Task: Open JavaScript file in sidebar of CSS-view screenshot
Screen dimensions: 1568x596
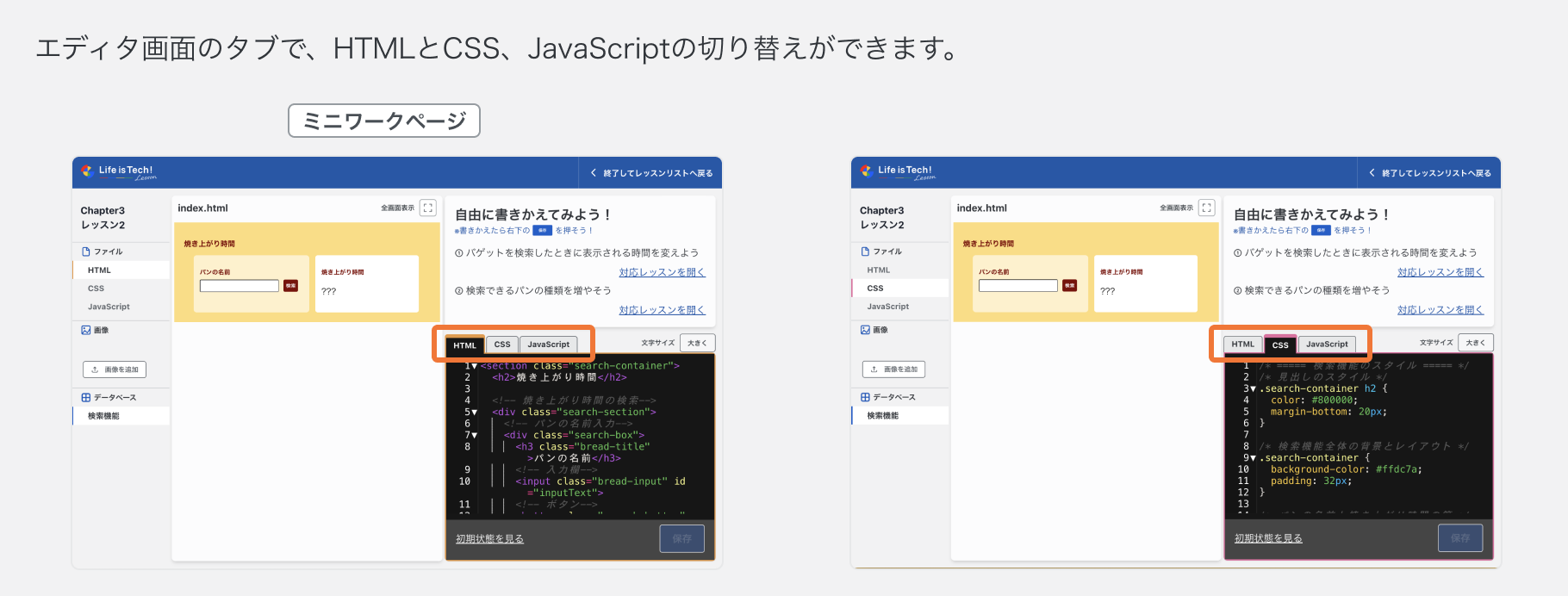Action: [900, 307]
